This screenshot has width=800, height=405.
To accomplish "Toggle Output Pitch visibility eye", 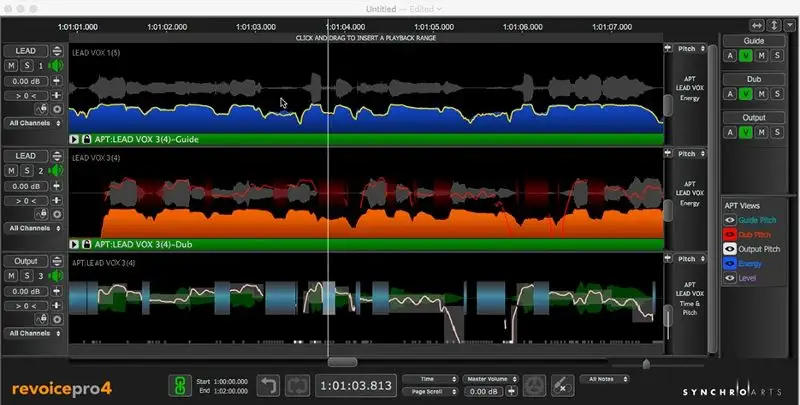I will 730,248.
